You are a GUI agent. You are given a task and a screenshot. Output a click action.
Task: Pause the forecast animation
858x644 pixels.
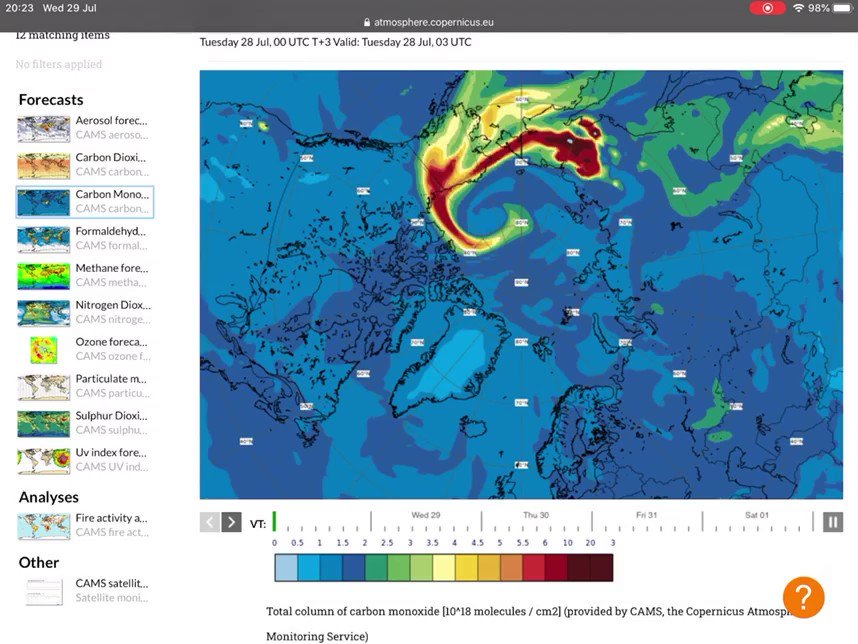[x=833, y=522]
